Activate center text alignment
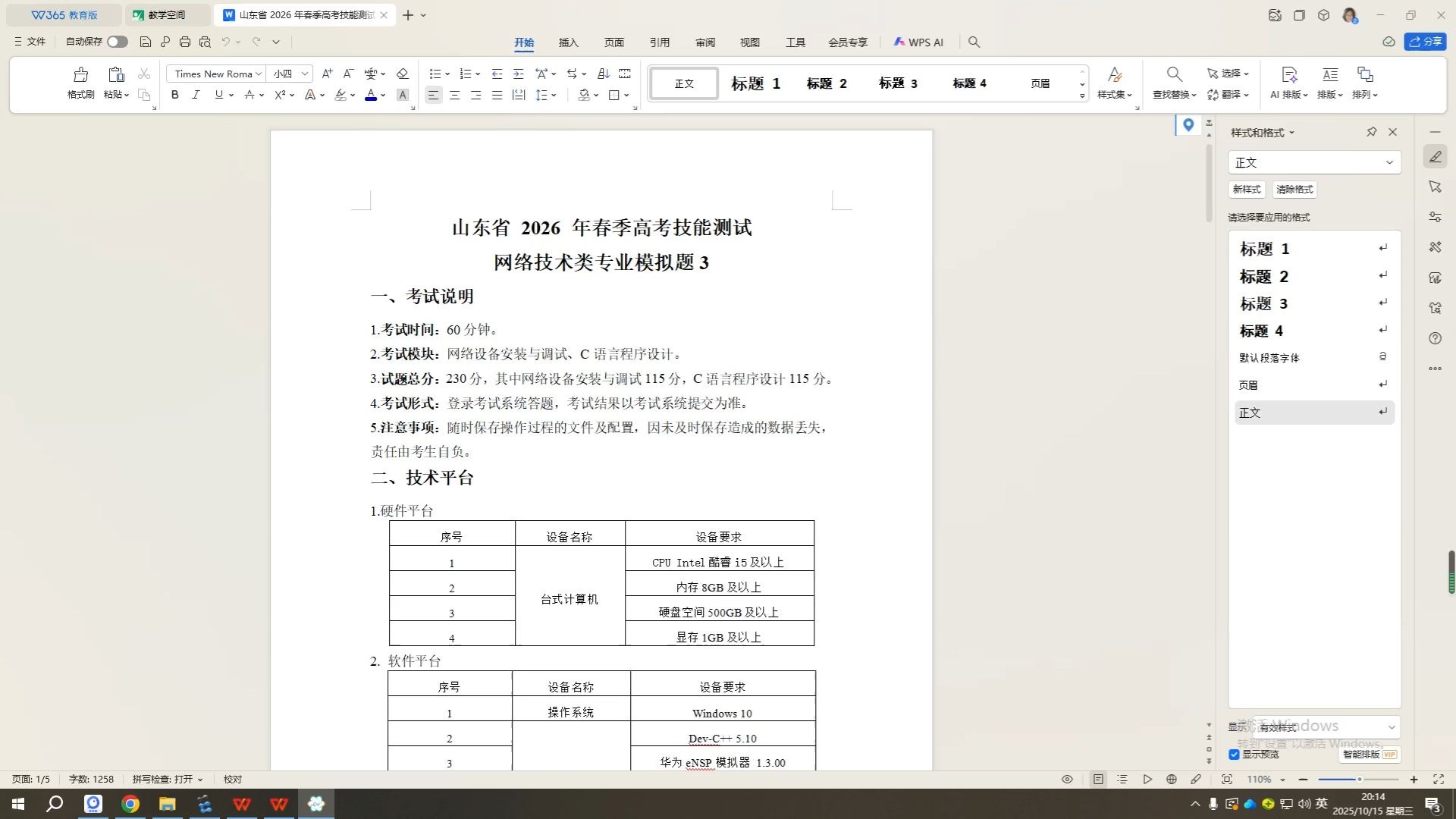This screenshot has width=1456, height=819. coord(454,95)
